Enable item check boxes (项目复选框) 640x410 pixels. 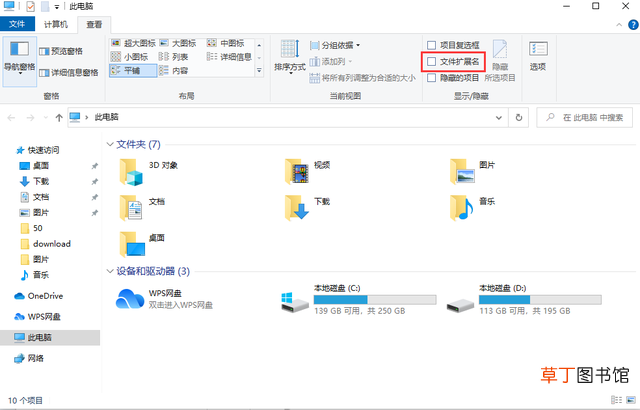click(x=453, y=45)
